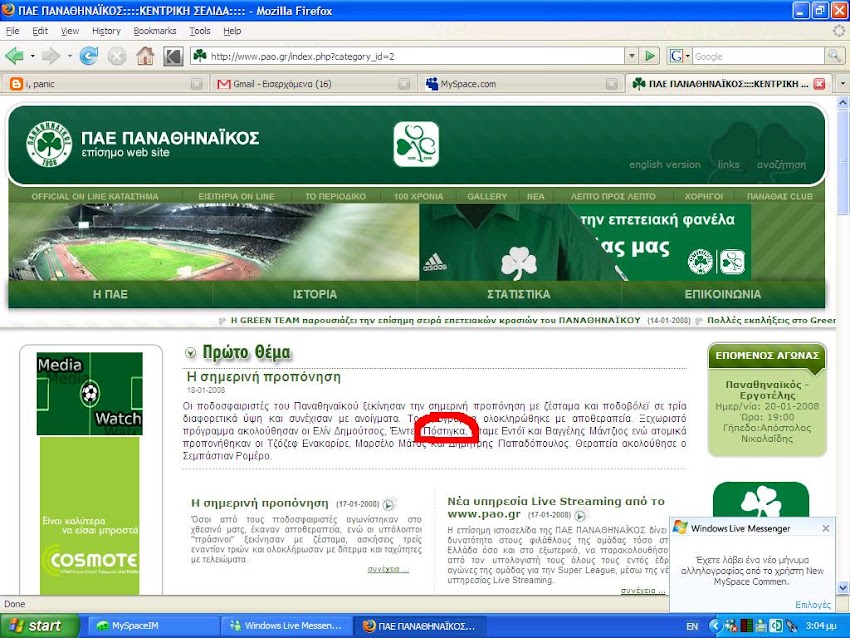Click the Google search input field
Image resolution: width=850 pixels, height=638 pixels.
click(x=758, y=56)
